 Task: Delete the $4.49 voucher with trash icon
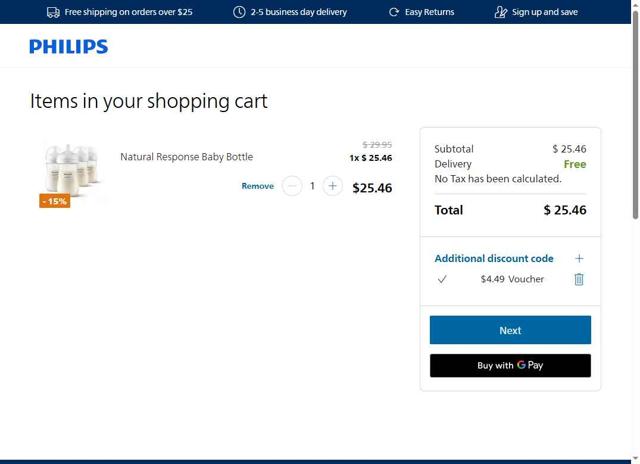[578, 279]
